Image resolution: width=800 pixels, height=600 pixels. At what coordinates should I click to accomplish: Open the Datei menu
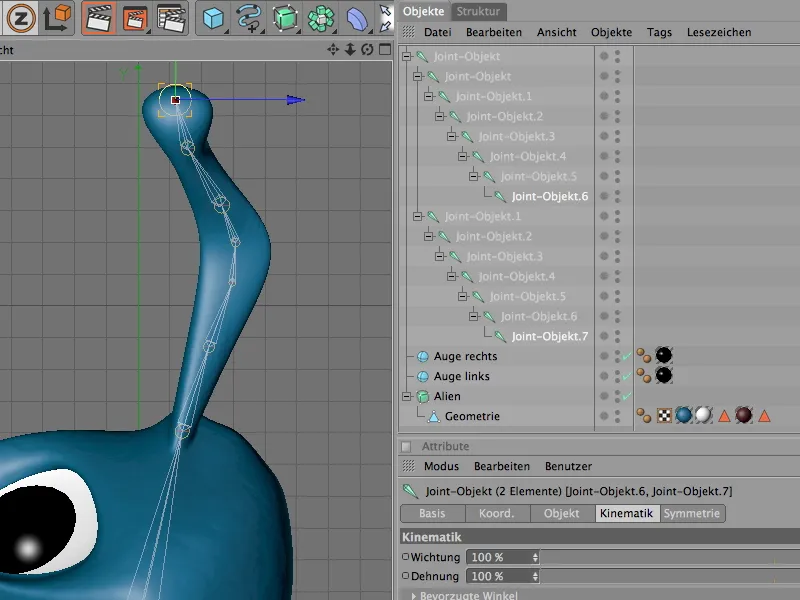click(x=438, y=32)
